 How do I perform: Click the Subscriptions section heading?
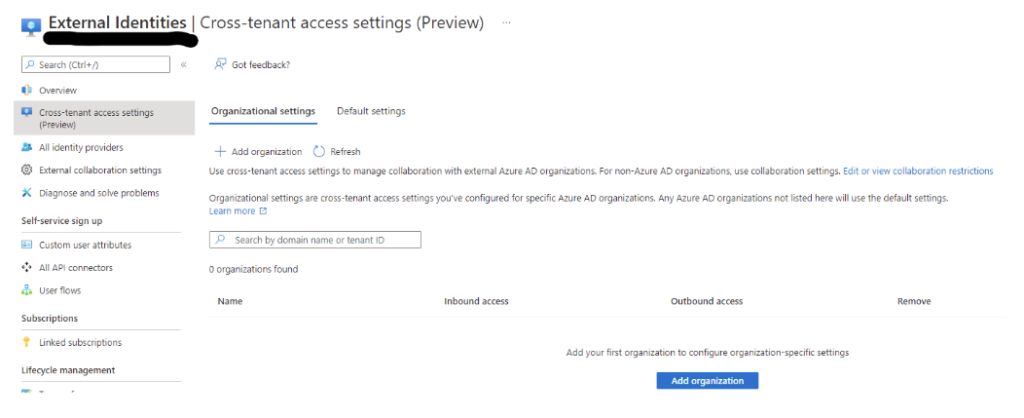(x=50, y=318)
